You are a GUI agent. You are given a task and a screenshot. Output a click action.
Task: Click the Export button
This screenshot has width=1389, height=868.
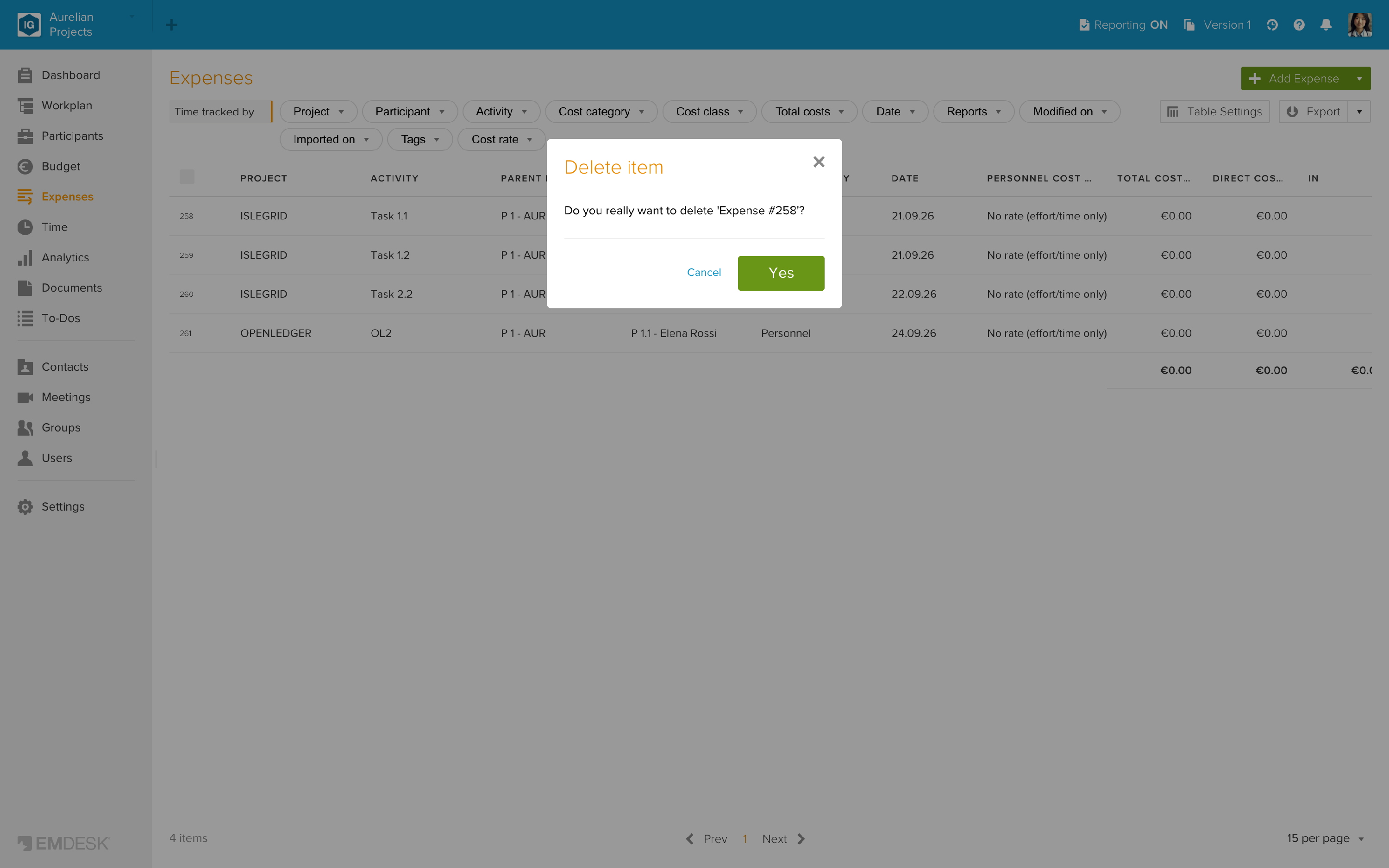point(1313,112)
